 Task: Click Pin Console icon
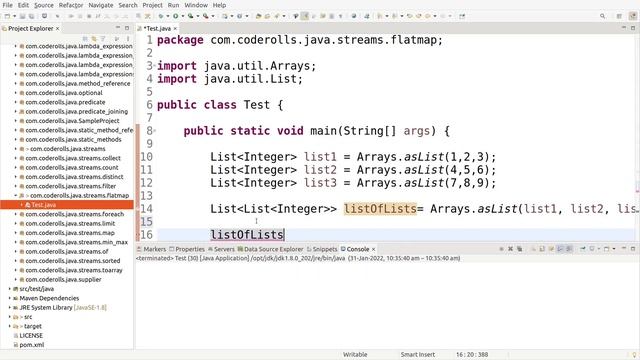coord(582,249)
